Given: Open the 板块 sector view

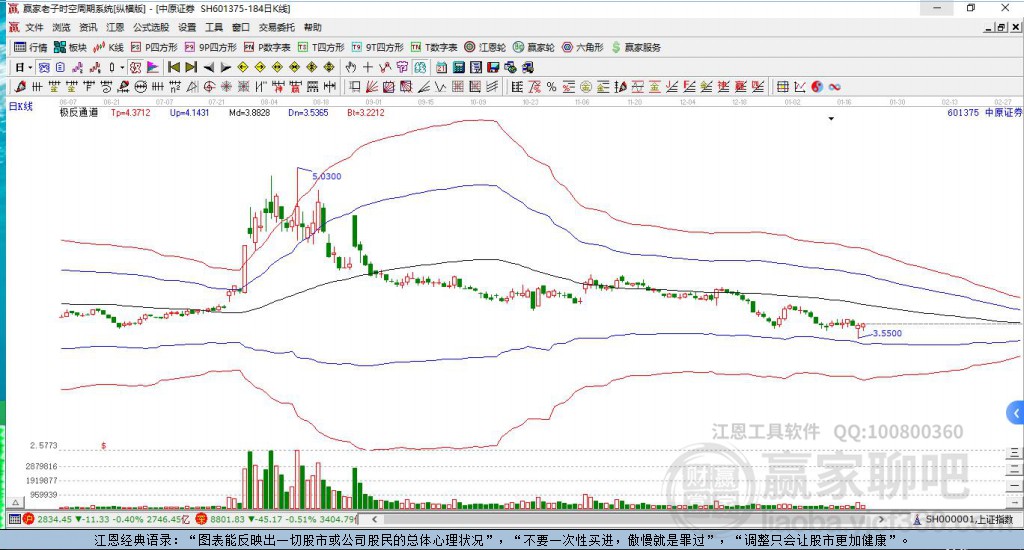Looking at the screenshot, I should pyautogui.click(x=70, y=47).
